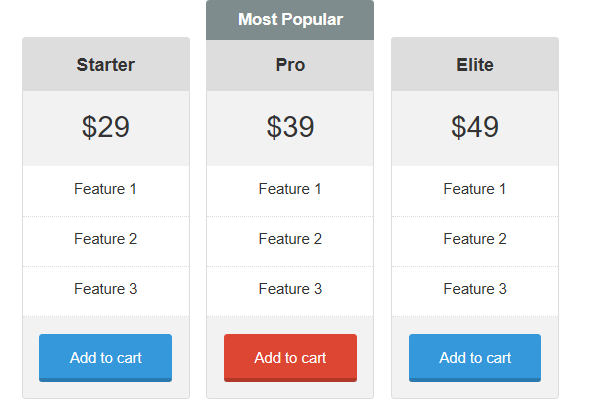
Task: Click Feature 3 of the Elite plan
Action: 475,289
